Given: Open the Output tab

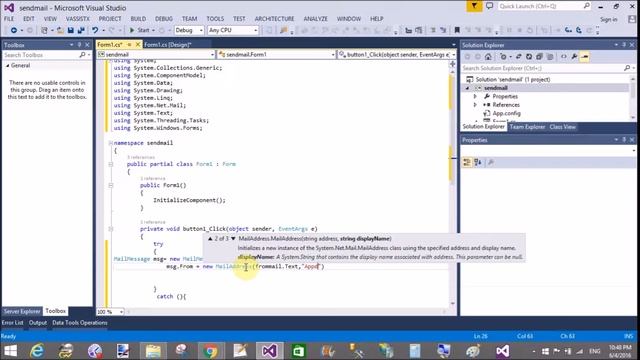Looking at the screenshot, I should pyautogui.click(x=38, y=323).
